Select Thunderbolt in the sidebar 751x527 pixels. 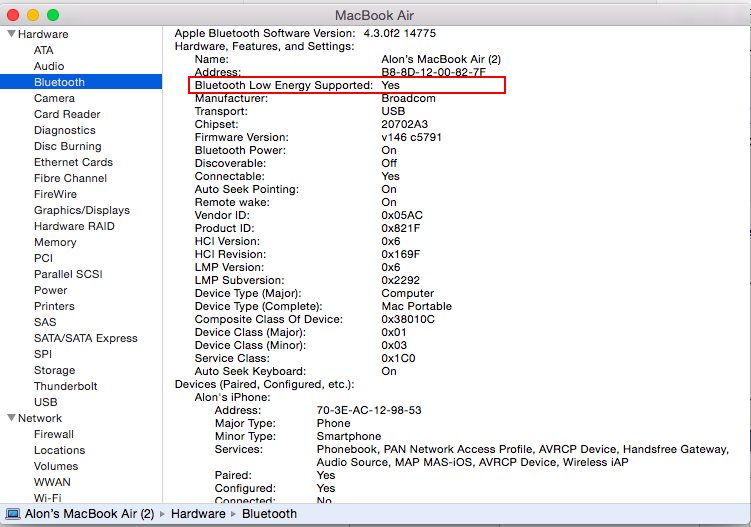coord(66,386)
